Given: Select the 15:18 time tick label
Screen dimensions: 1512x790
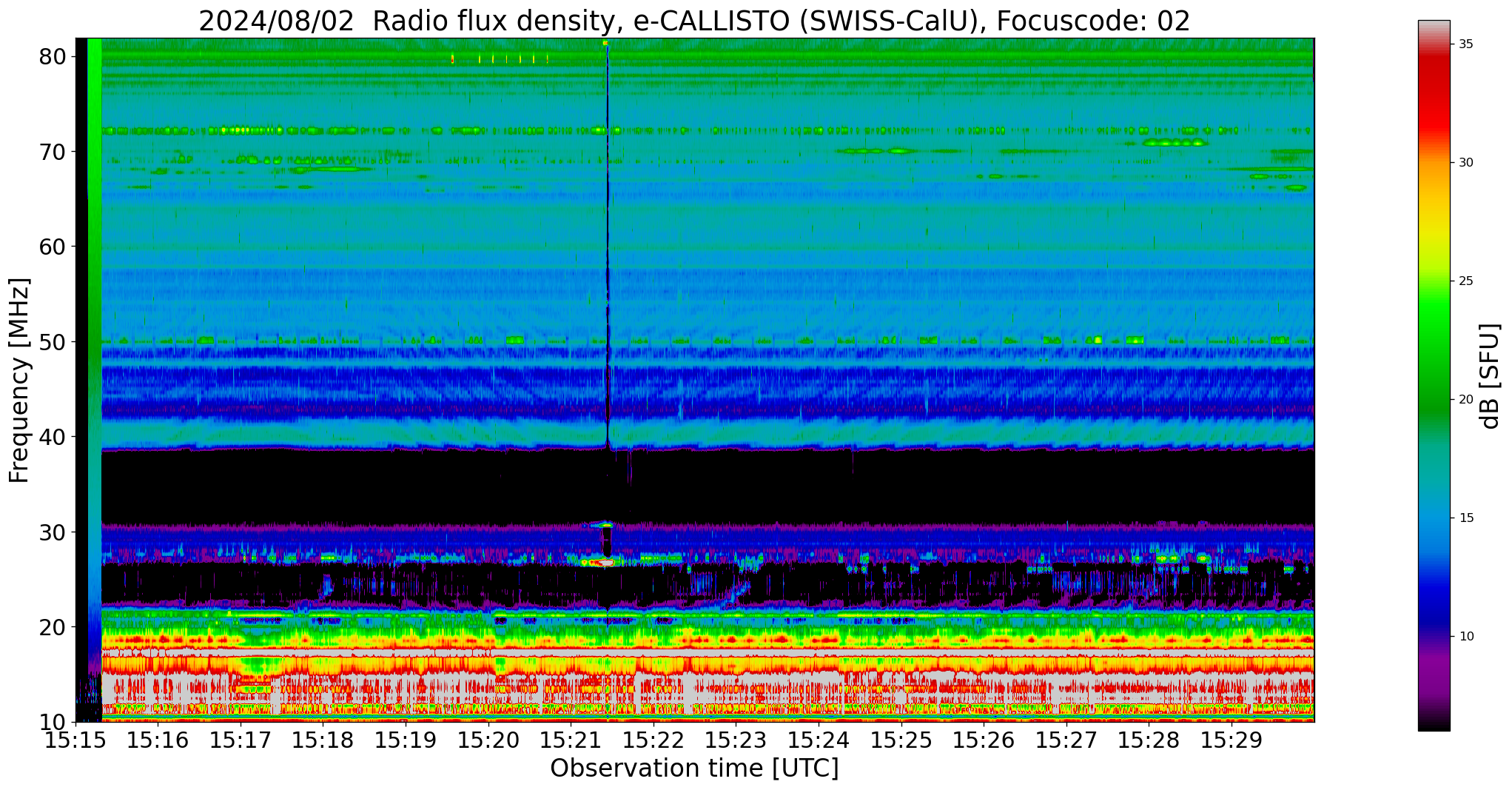Looking at the screenshot, I should pyautogui.click(x=323, y=740).
